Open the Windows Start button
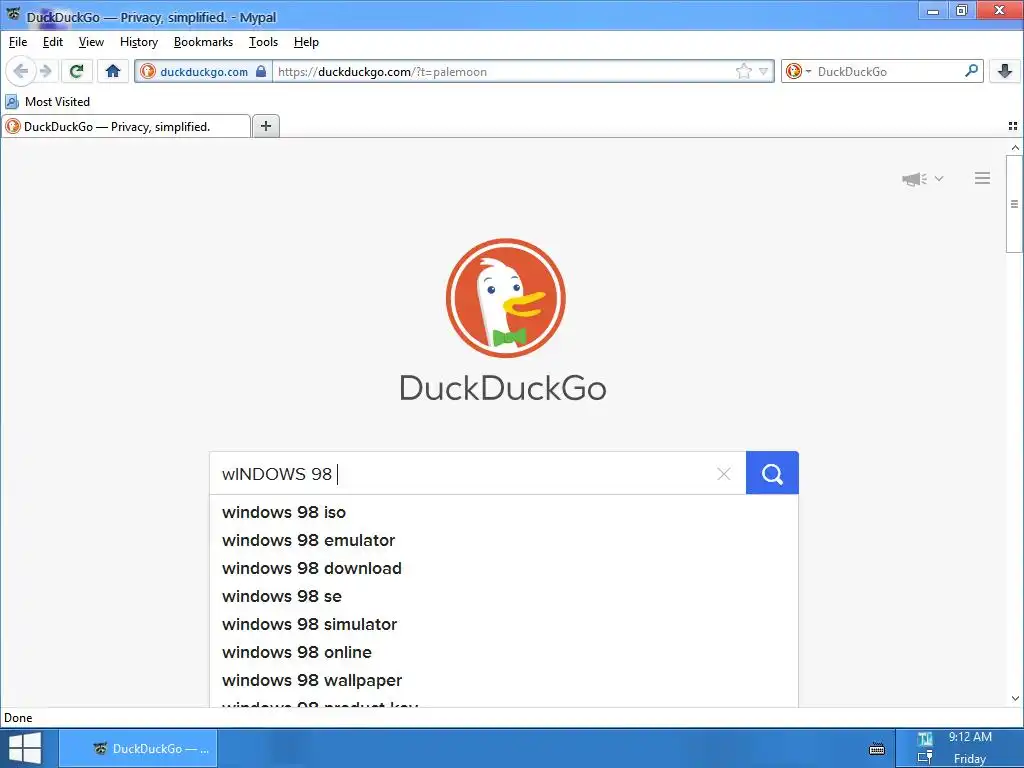 coord(25,748)
